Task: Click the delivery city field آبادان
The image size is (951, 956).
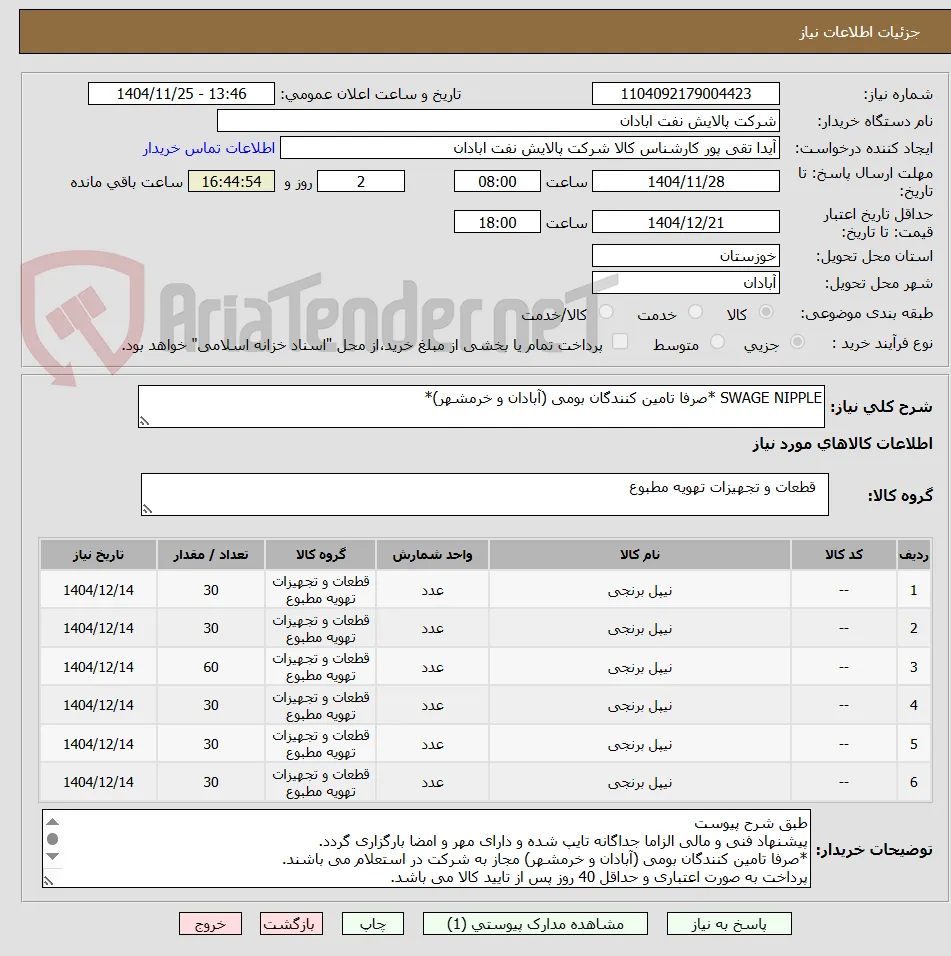Action: (686, 283)
